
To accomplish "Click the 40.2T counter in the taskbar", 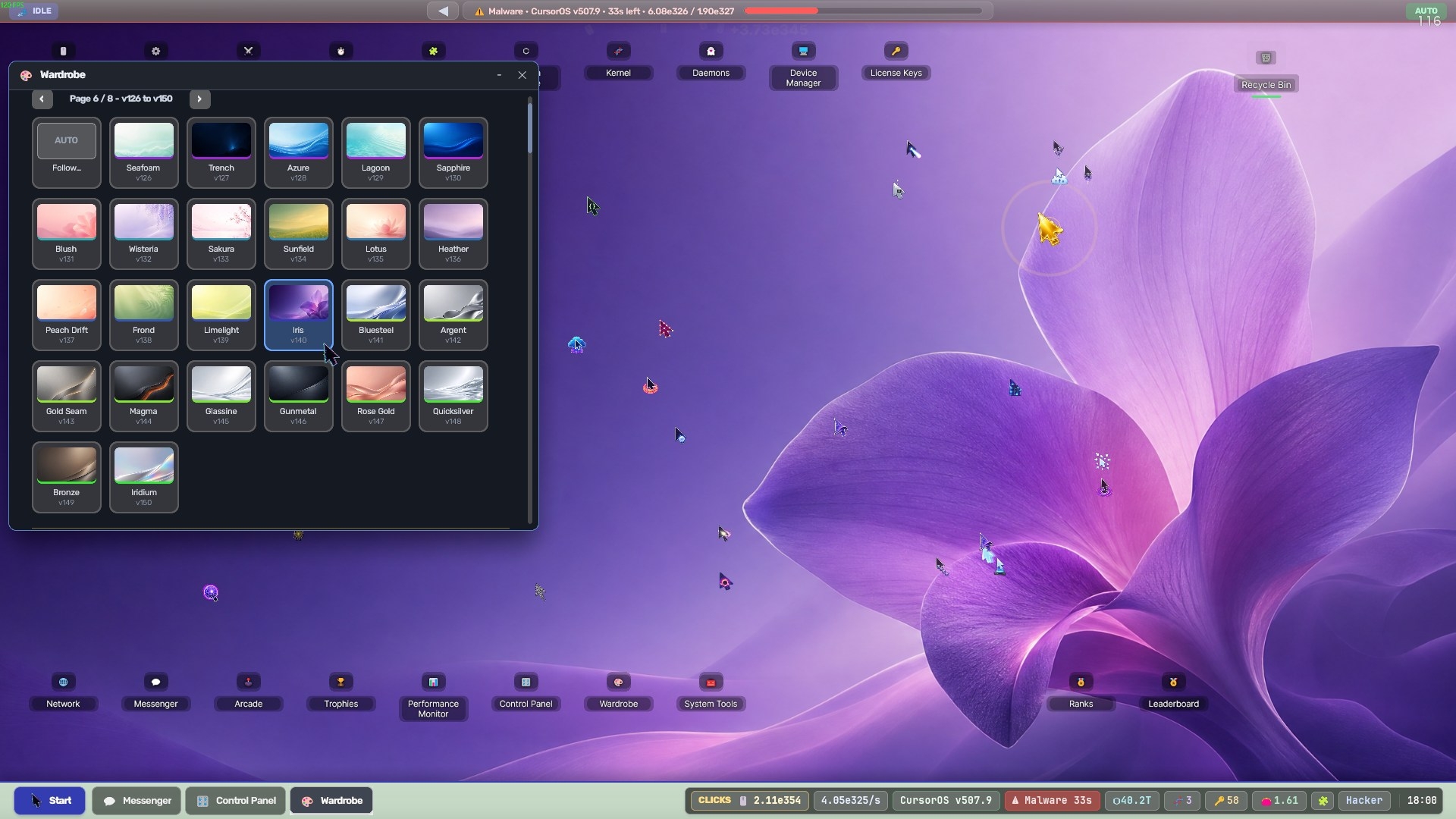I will pos(1131,801).
